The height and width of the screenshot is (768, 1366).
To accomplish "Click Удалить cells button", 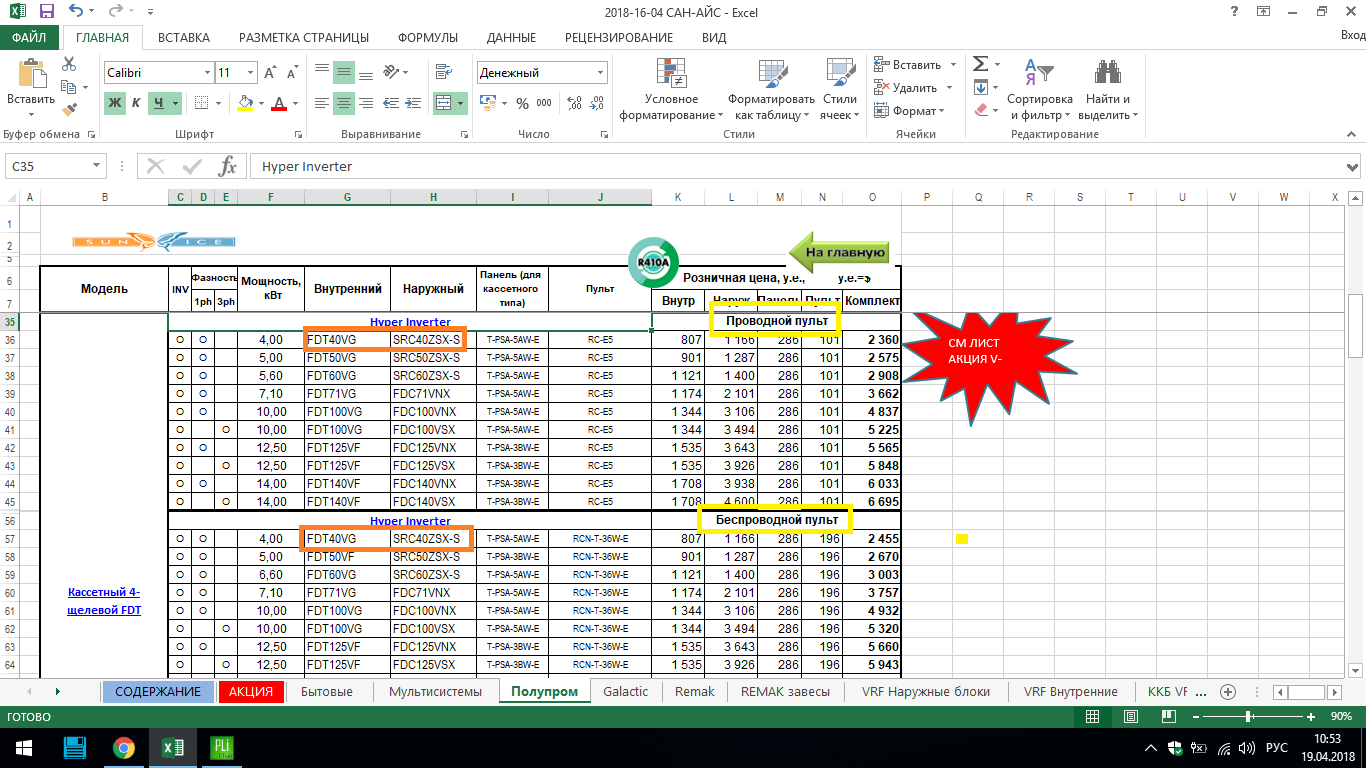I will coord(908,87).
